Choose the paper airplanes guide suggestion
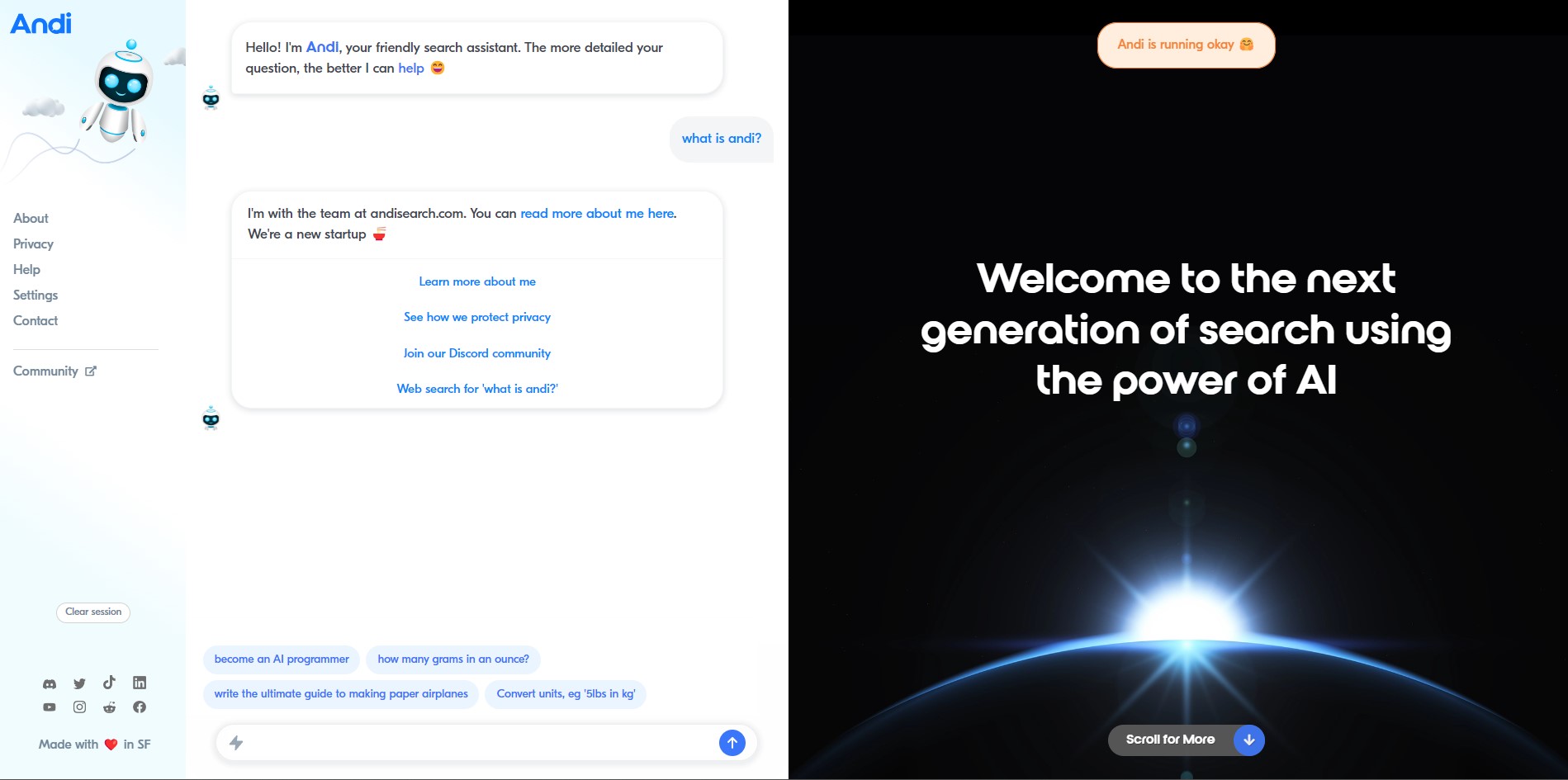This screenshot has width=1568, height=780. click(x=341, y=694)
